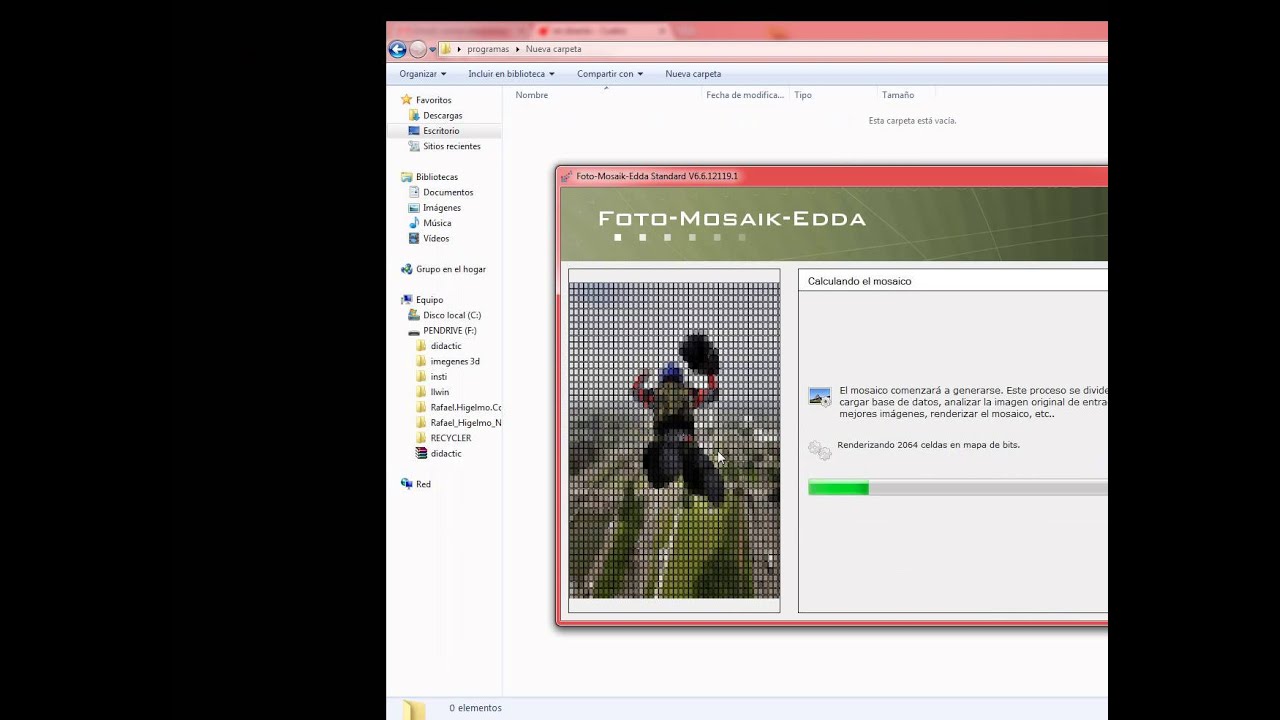
Task: Open the Imágenes library
Action: tap(442, 208)
